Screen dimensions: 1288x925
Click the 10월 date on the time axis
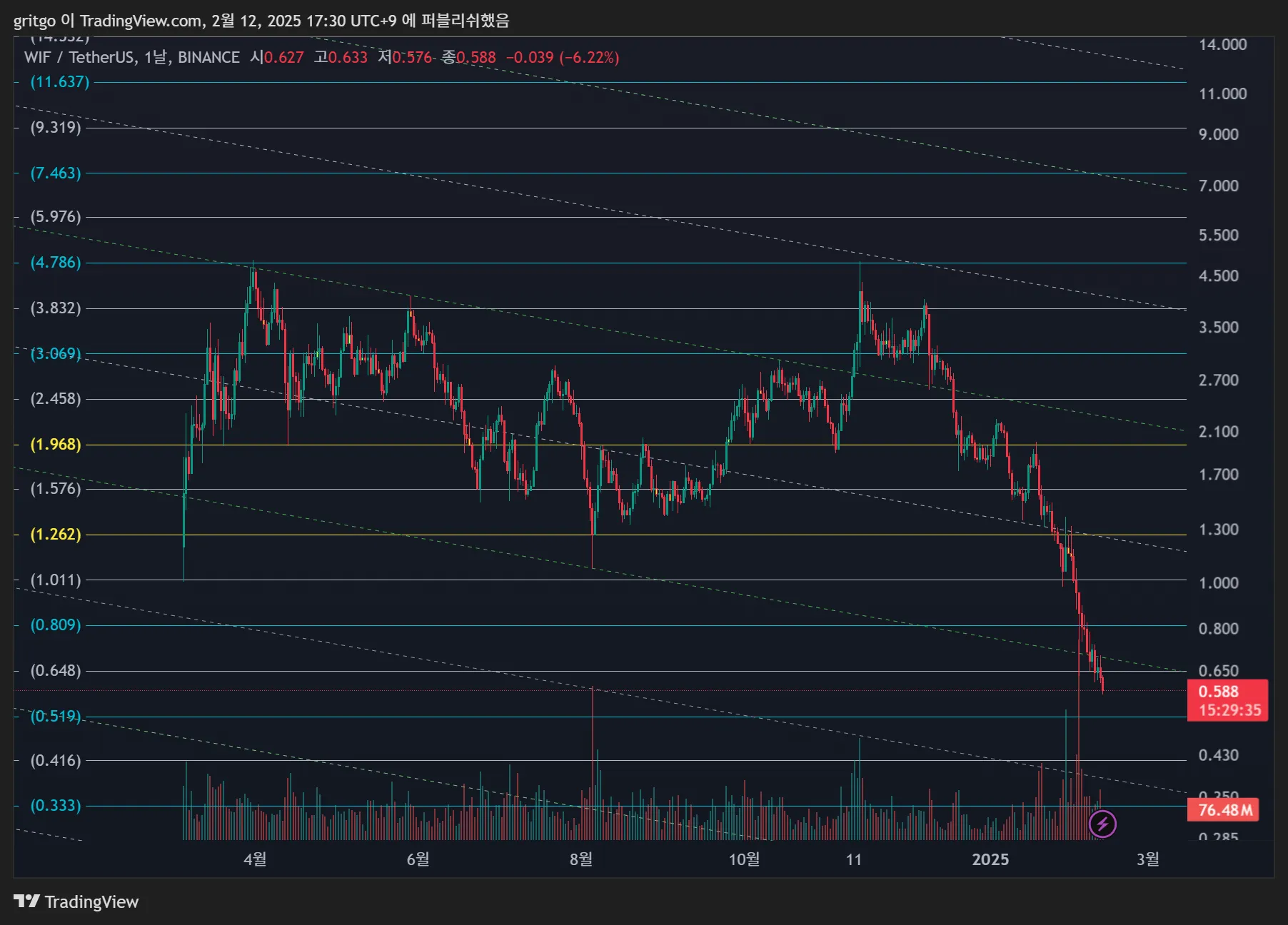tap(744, 859)
